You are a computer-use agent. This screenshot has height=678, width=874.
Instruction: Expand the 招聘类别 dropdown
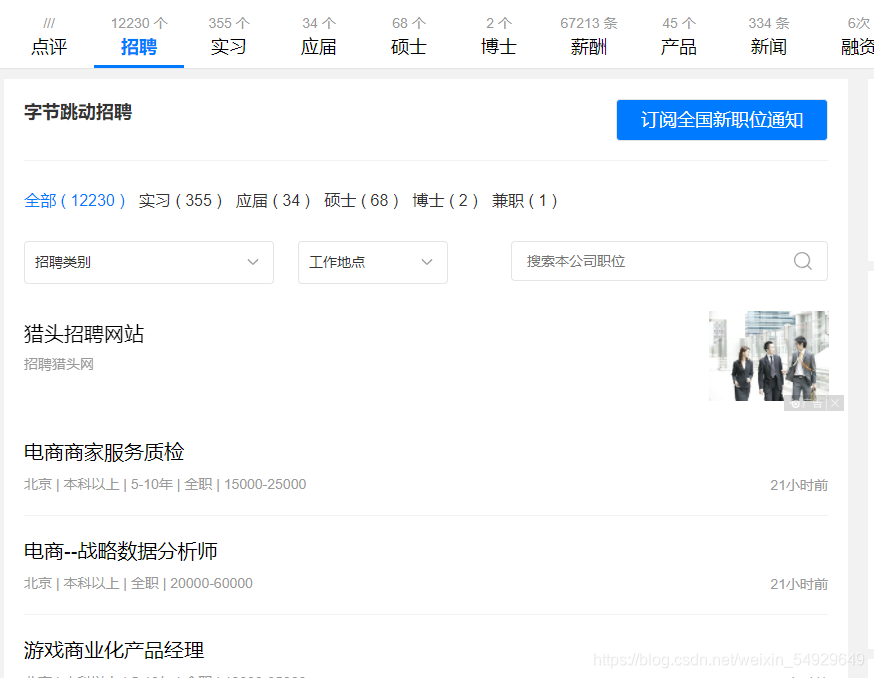pyautogui.click(x=149, y=262)
